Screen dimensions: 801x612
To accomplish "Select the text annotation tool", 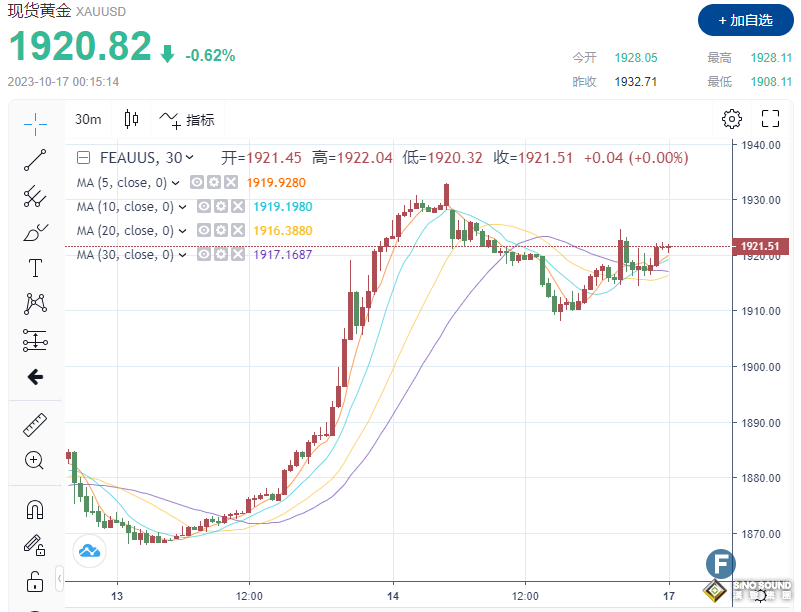I will point(34,268).
